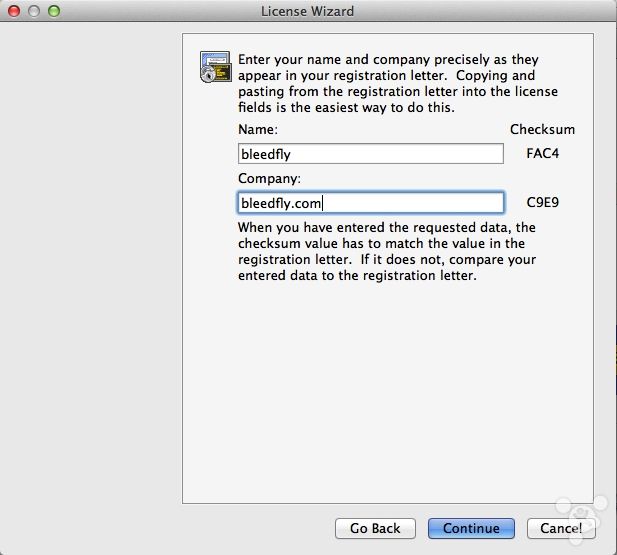Click the Company: label

tap(269, 179)
